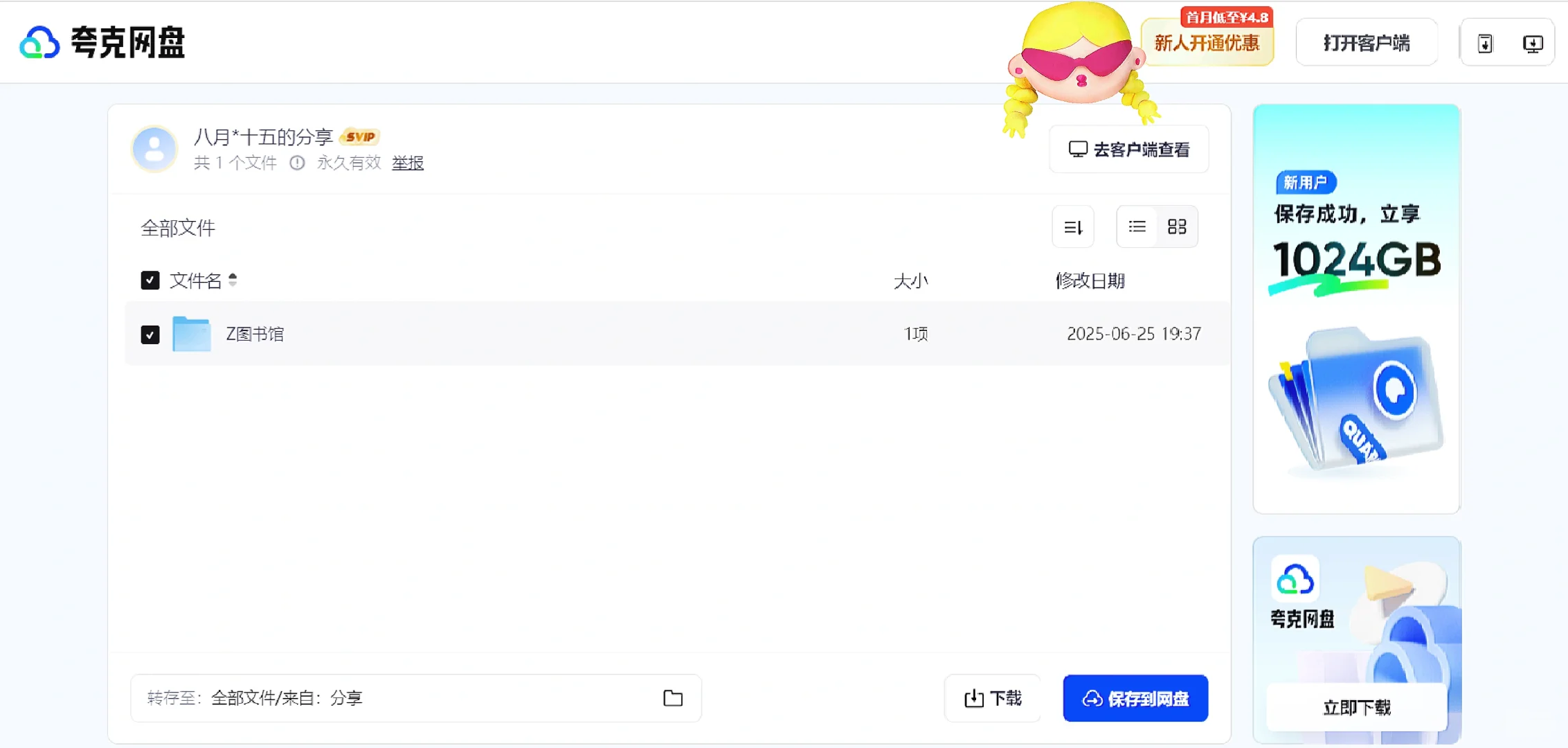1568x748 pixels.
Task: Click the 下载 button
Action: 993,698
